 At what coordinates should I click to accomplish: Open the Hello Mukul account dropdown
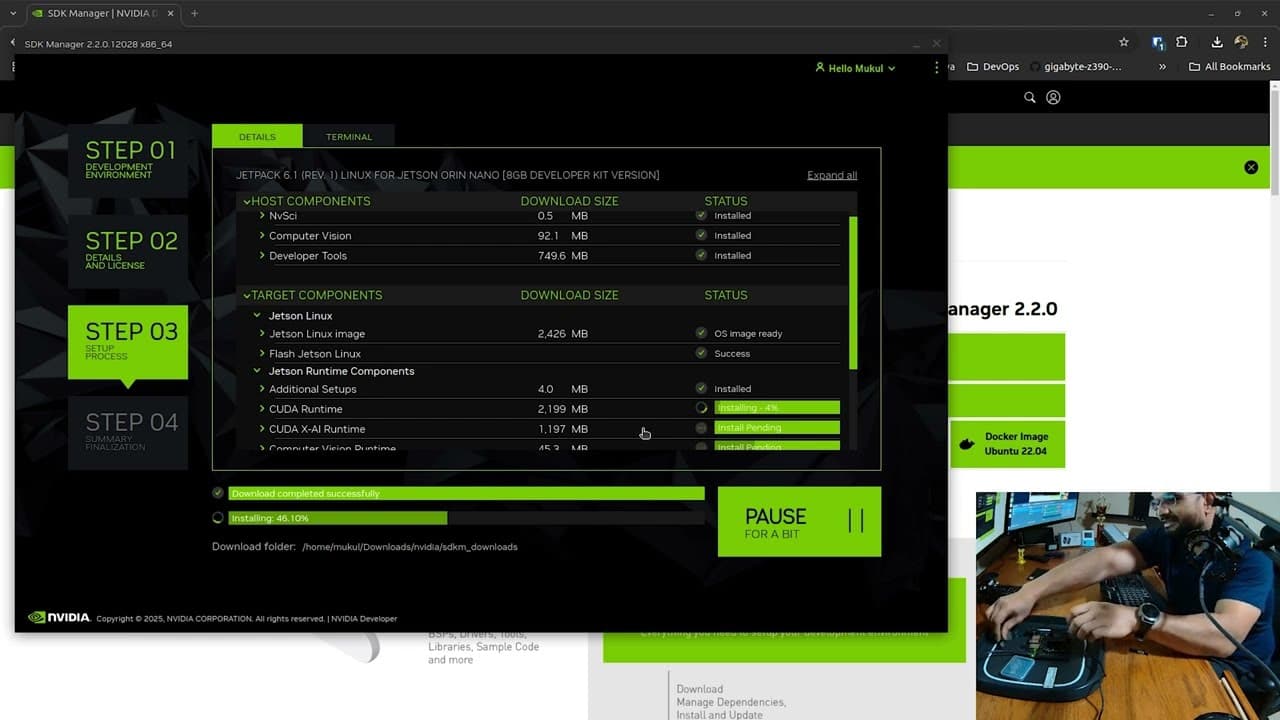(x=855, y=68)
